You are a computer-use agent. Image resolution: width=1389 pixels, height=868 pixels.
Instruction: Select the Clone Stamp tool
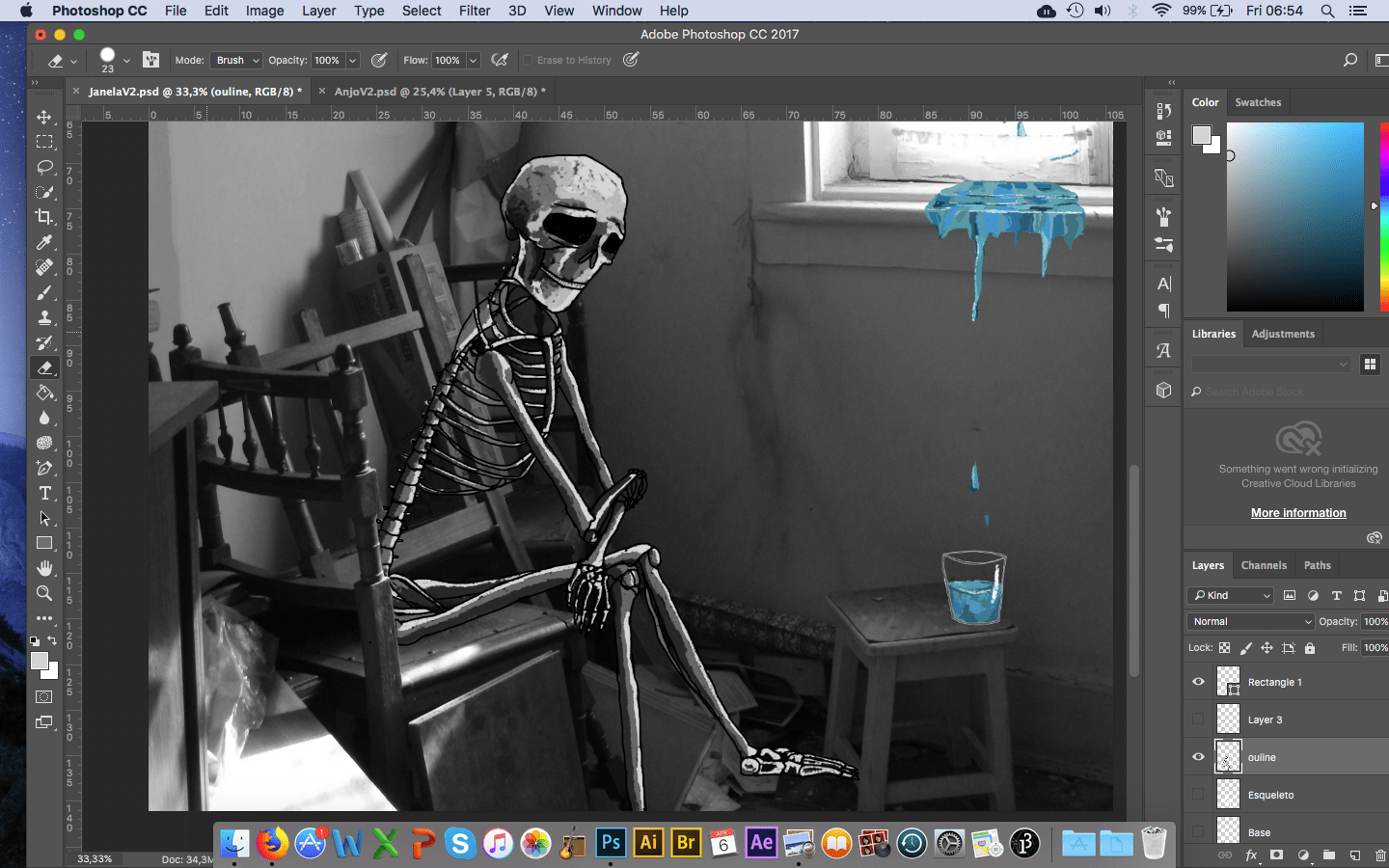point(44,317)
